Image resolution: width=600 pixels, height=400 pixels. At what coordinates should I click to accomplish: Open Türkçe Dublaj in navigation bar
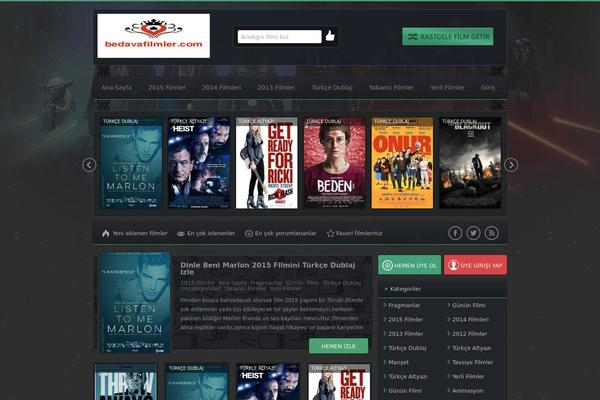coord(332,88)
